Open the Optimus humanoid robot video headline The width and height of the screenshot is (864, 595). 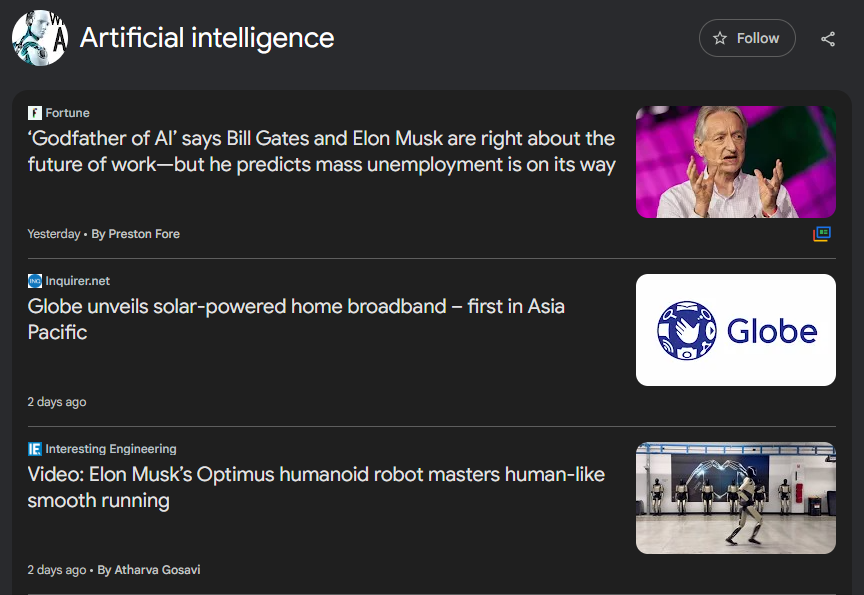[x=316, y=487]
